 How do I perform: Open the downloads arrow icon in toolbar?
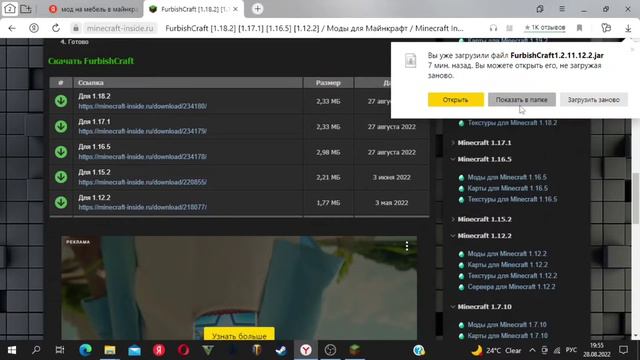click(x=628, y=28)
